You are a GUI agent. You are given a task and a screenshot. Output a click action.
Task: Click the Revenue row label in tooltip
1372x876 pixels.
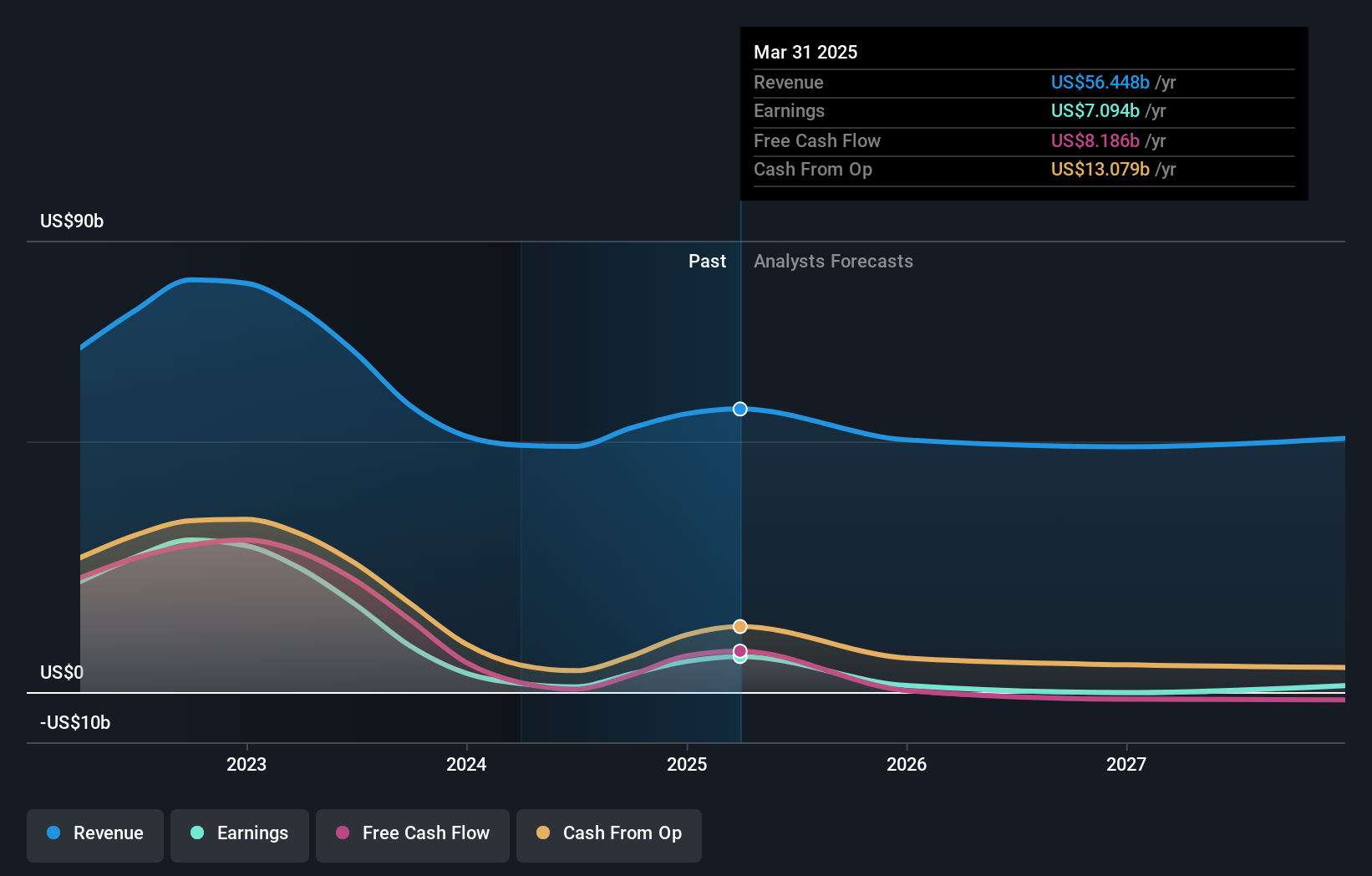pos(788,82)
